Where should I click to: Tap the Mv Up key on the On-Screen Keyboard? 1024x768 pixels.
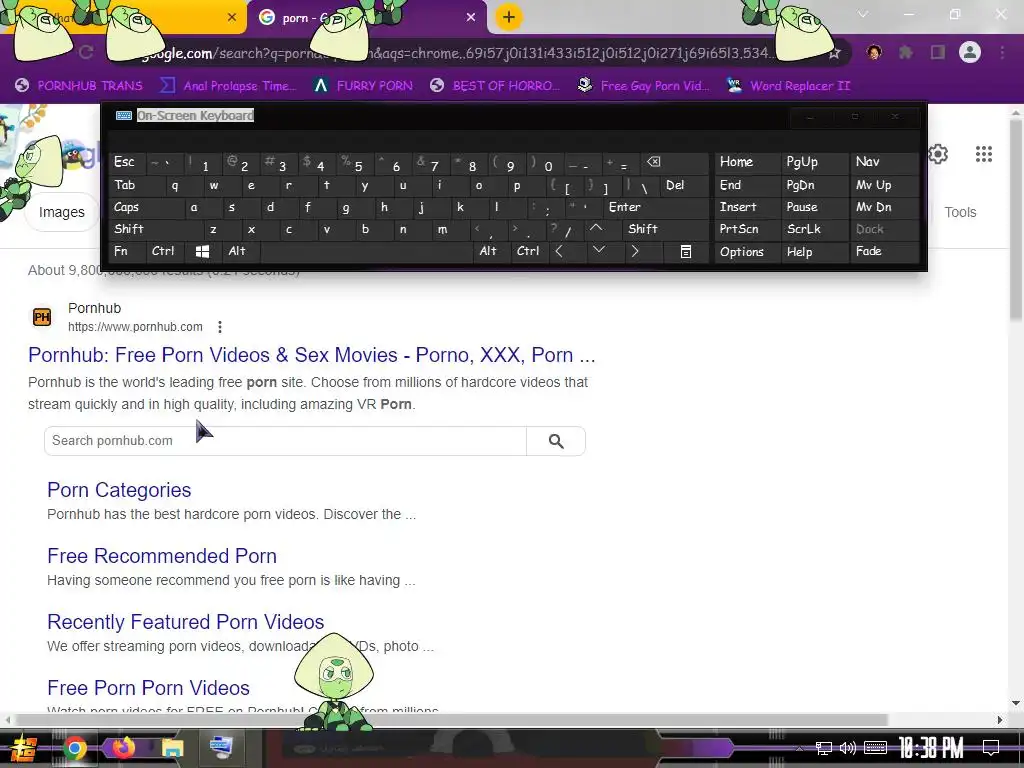[x=884, y=185]
